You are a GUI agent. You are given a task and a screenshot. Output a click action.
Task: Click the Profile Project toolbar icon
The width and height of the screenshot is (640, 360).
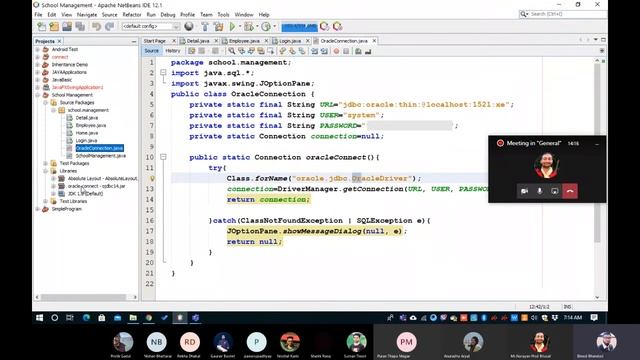tap(266, 27)
